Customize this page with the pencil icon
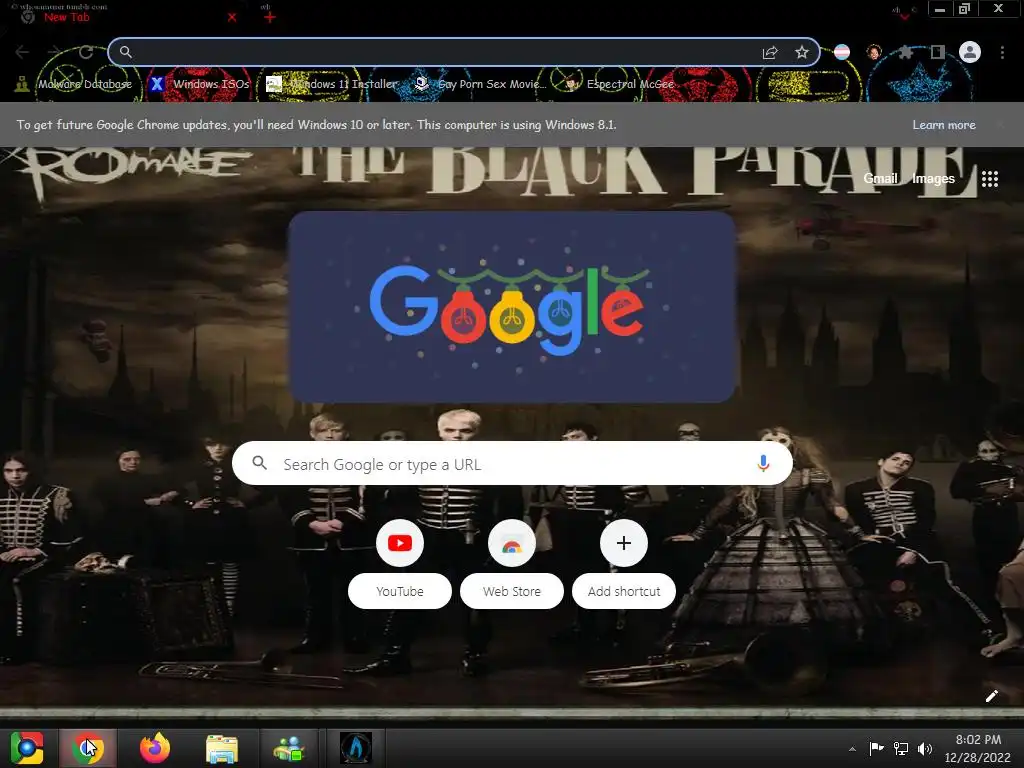This screenshot has width=1024, height=768. pos(991,696)
